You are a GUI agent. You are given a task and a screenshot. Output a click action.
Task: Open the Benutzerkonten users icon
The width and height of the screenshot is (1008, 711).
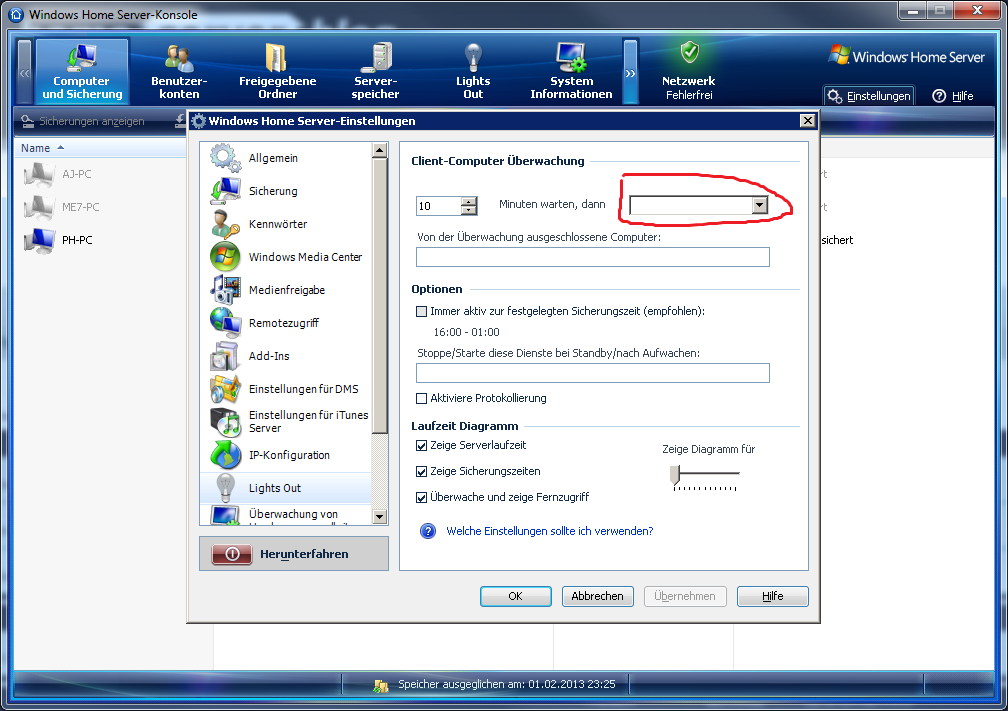click(179, 58)
